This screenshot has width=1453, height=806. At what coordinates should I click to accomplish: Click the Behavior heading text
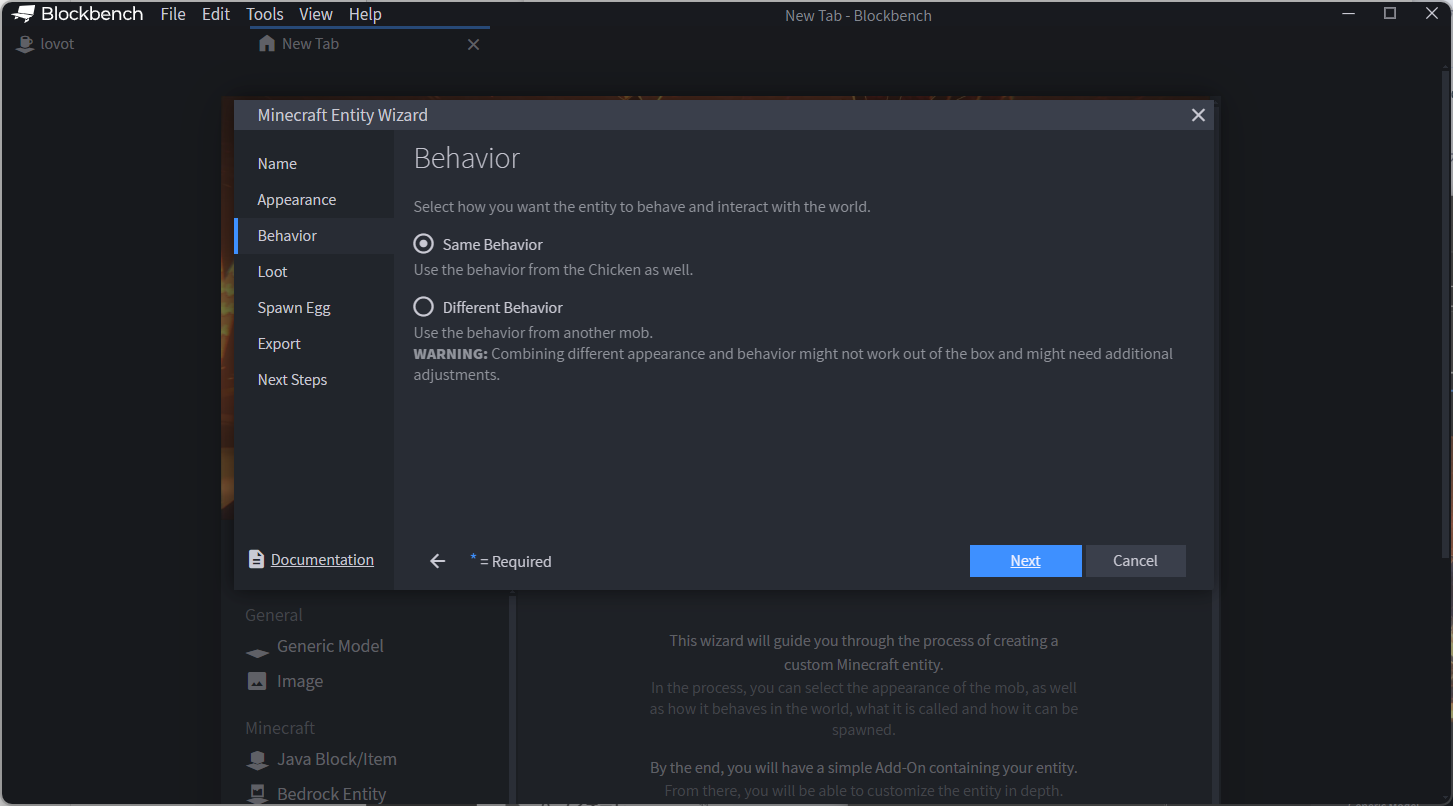tap(467, 158)
